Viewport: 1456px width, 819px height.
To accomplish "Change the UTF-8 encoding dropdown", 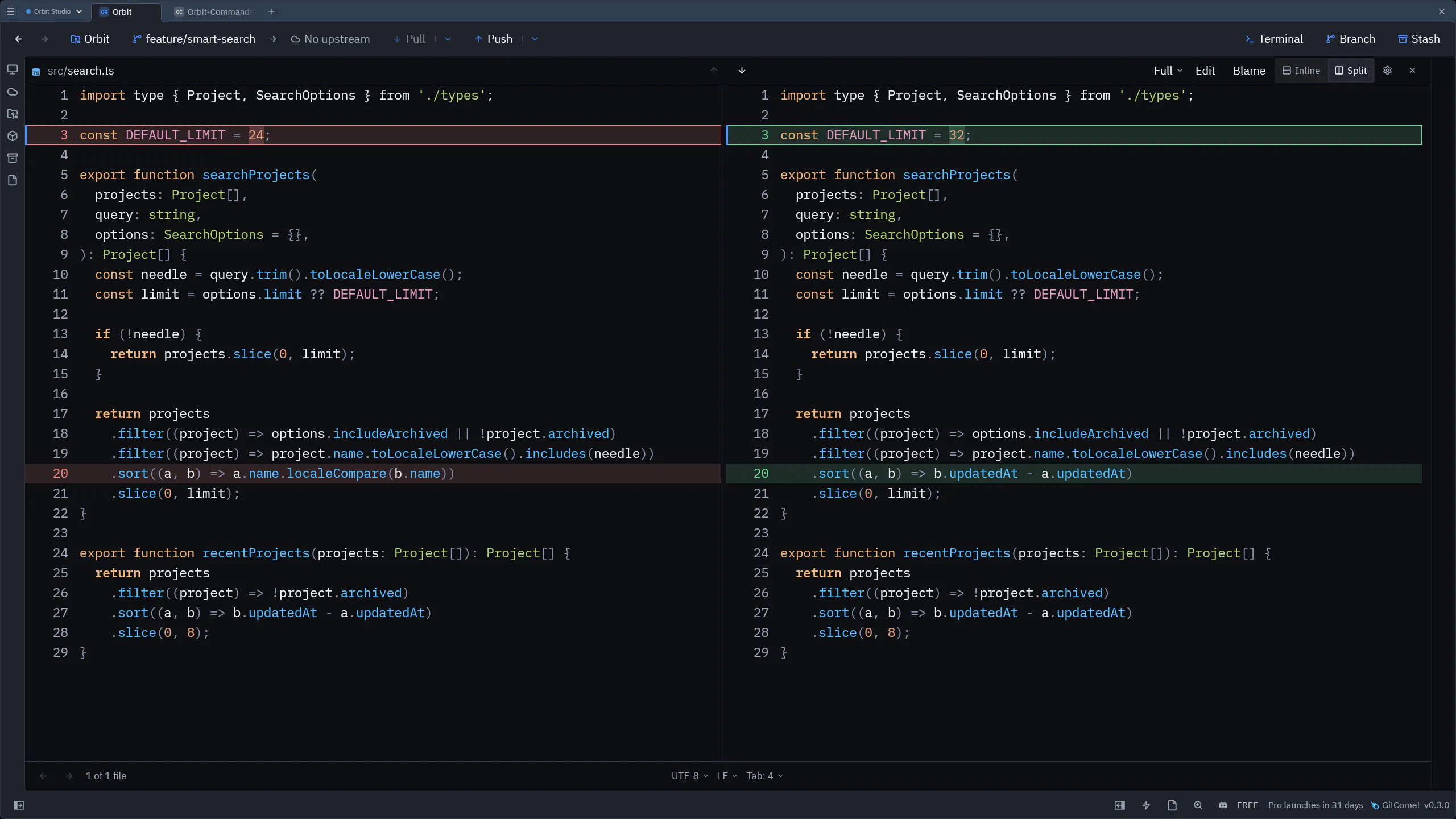I will coord(689,776).
